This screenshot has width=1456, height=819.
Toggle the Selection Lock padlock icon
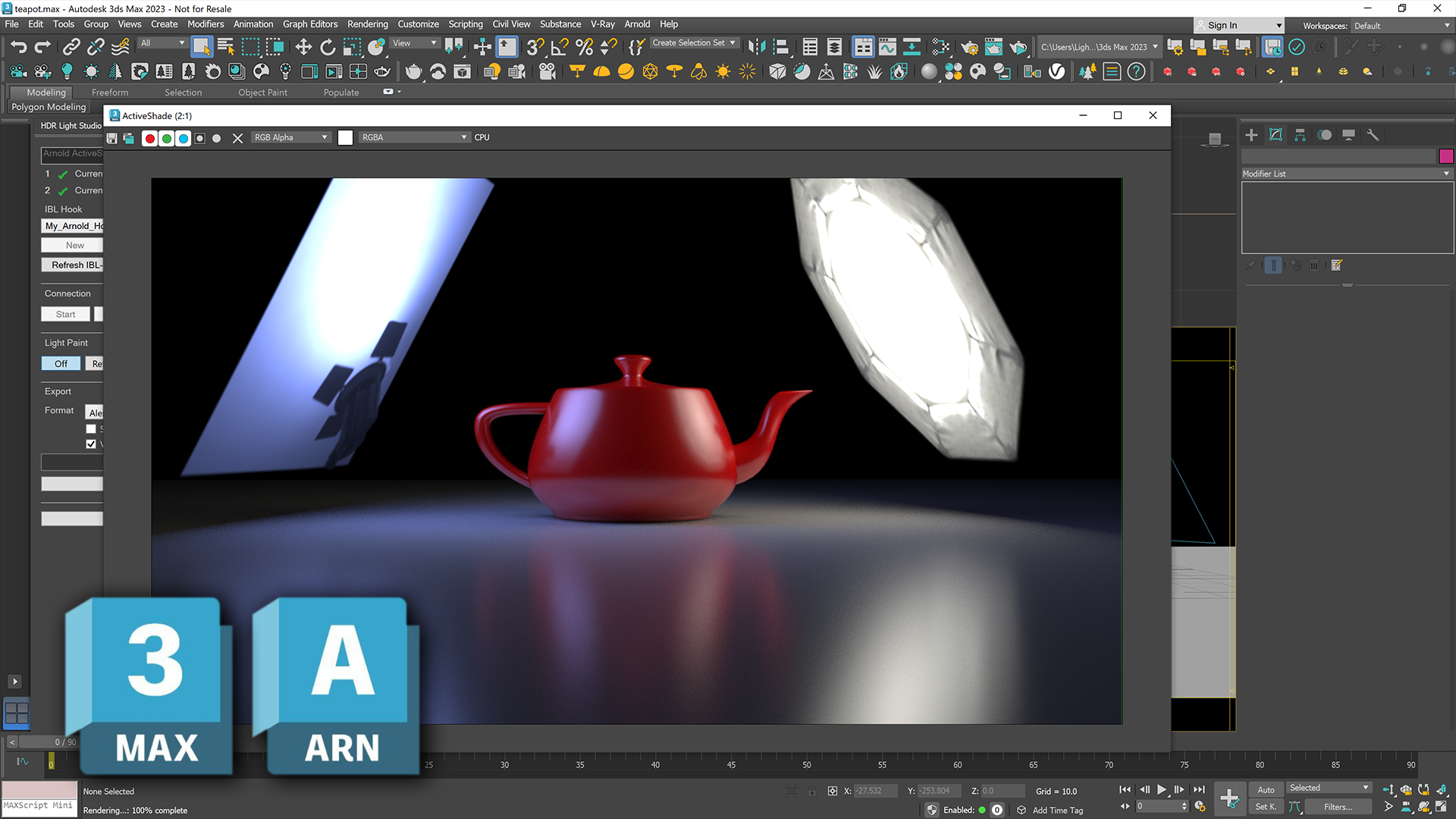click(x=812, y=791)
